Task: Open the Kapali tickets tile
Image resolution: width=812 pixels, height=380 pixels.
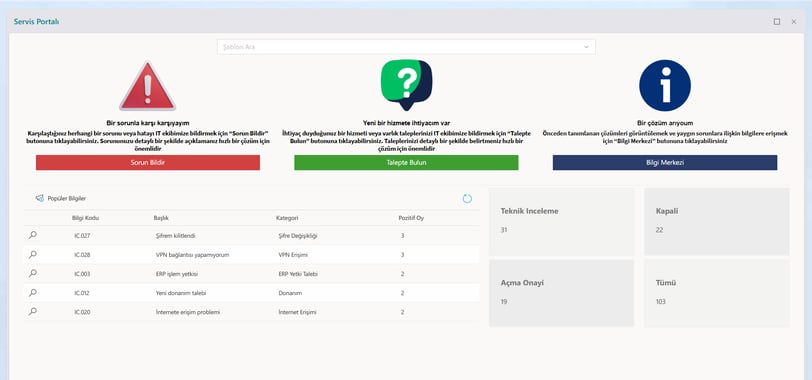Action: pyautogui.click(x=717, y=222)
